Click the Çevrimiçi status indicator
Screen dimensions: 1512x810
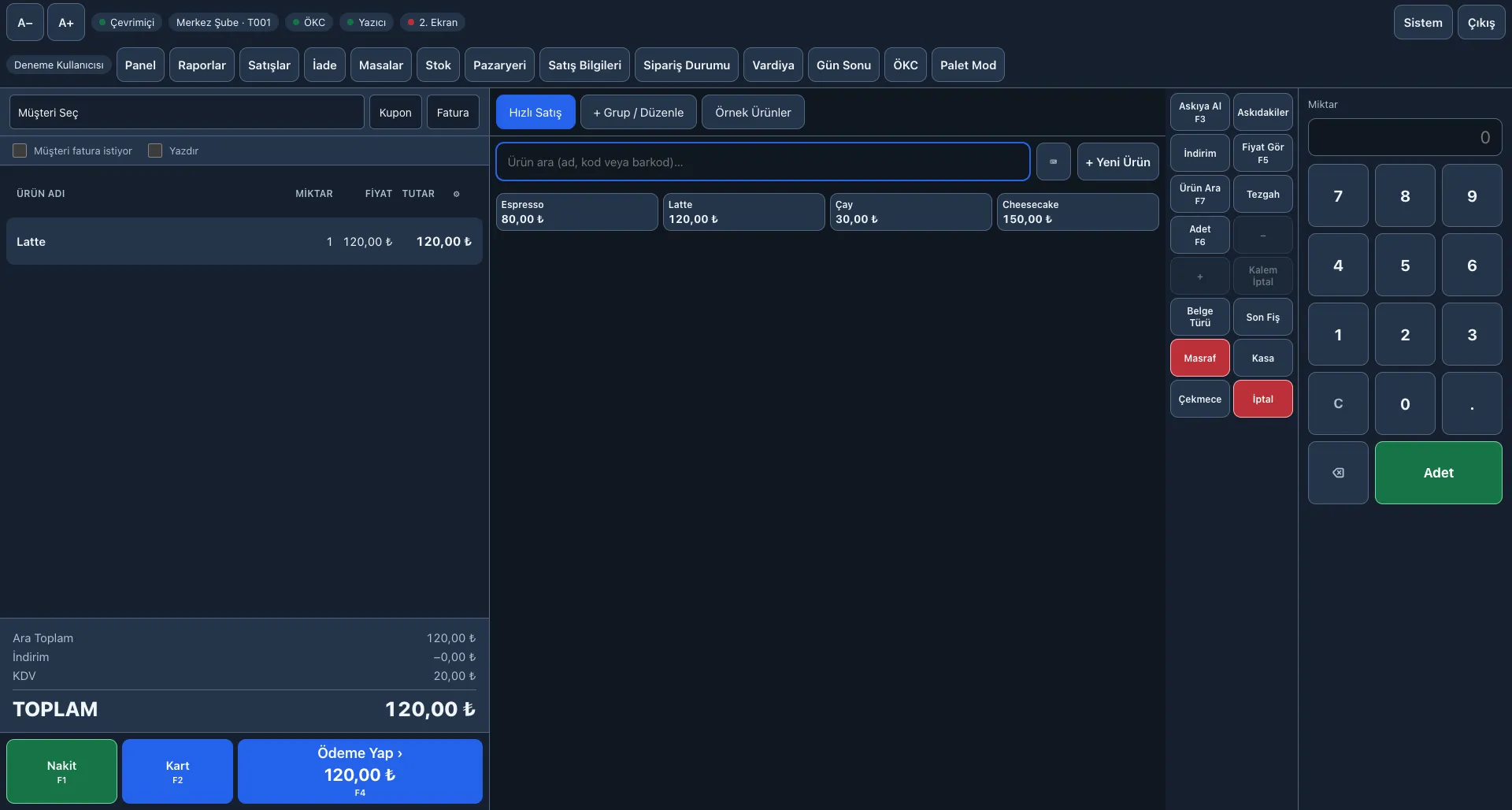(x=127, y=22)
